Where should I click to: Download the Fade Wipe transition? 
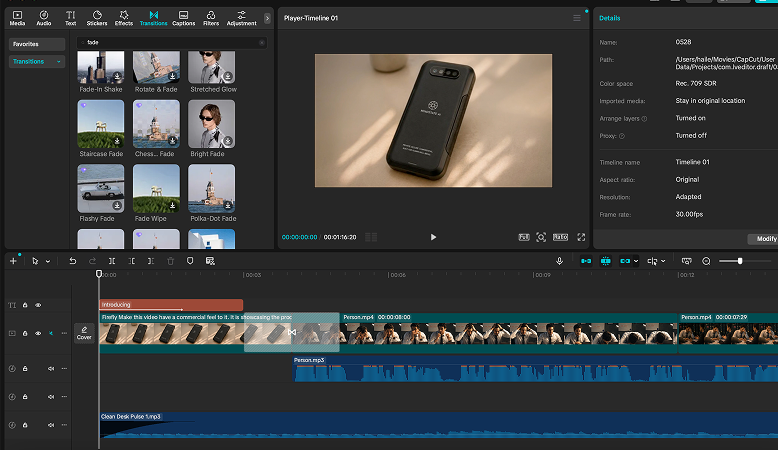point(172,205)
